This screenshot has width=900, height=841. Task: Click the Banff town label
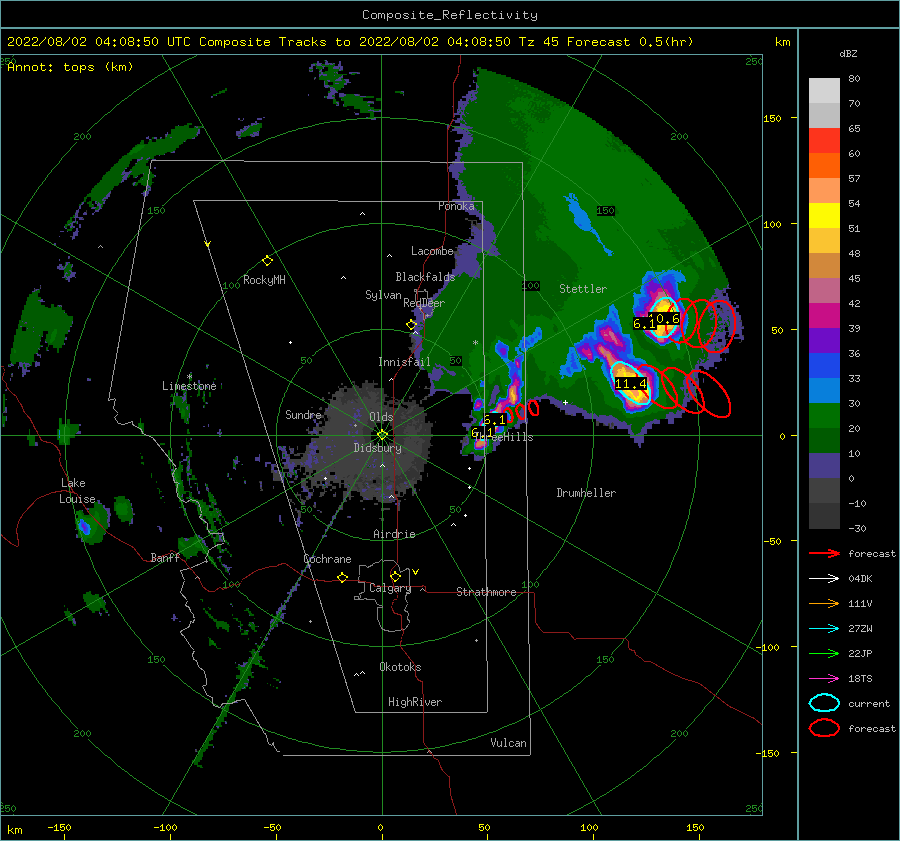pos(165,557)
